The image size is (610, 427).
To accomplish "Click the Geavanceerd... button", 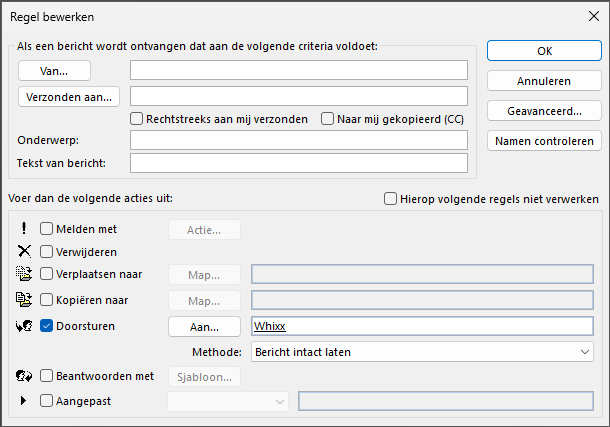I will point(543,110).
